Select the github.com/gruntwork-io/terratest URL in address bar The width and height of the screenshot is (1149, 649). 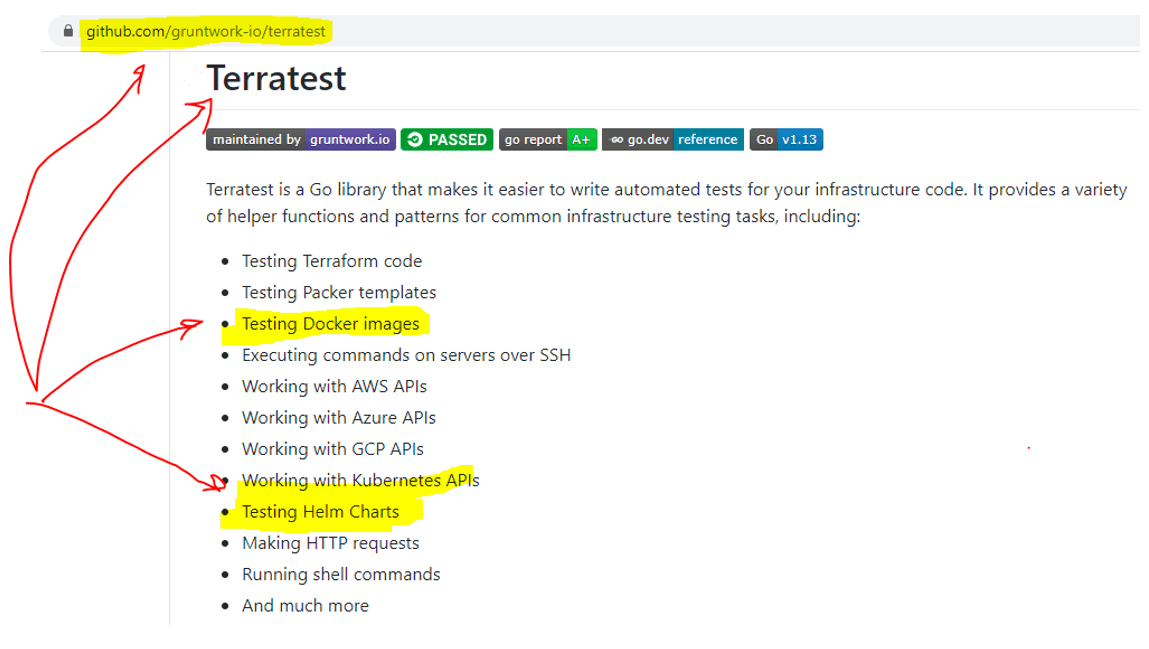point(204,31)
